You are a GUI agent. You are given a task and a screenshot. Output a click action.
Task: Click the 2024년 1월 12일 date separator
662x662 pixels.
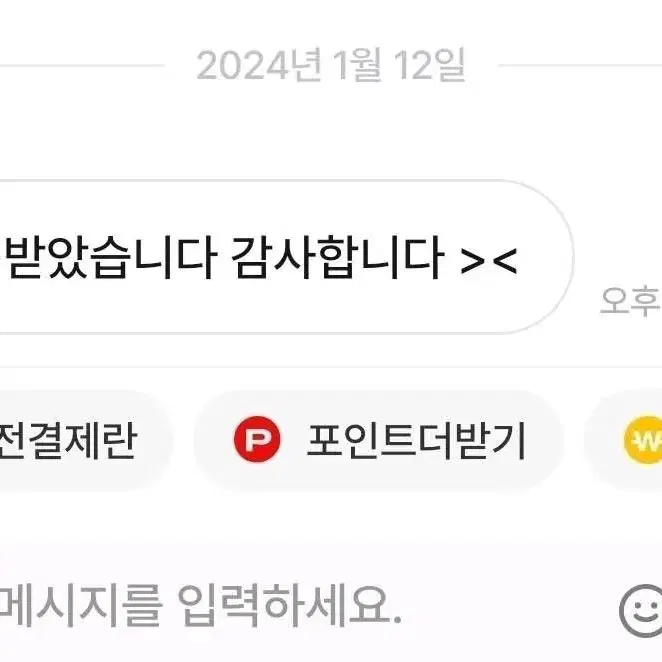[x=331, y=65]
